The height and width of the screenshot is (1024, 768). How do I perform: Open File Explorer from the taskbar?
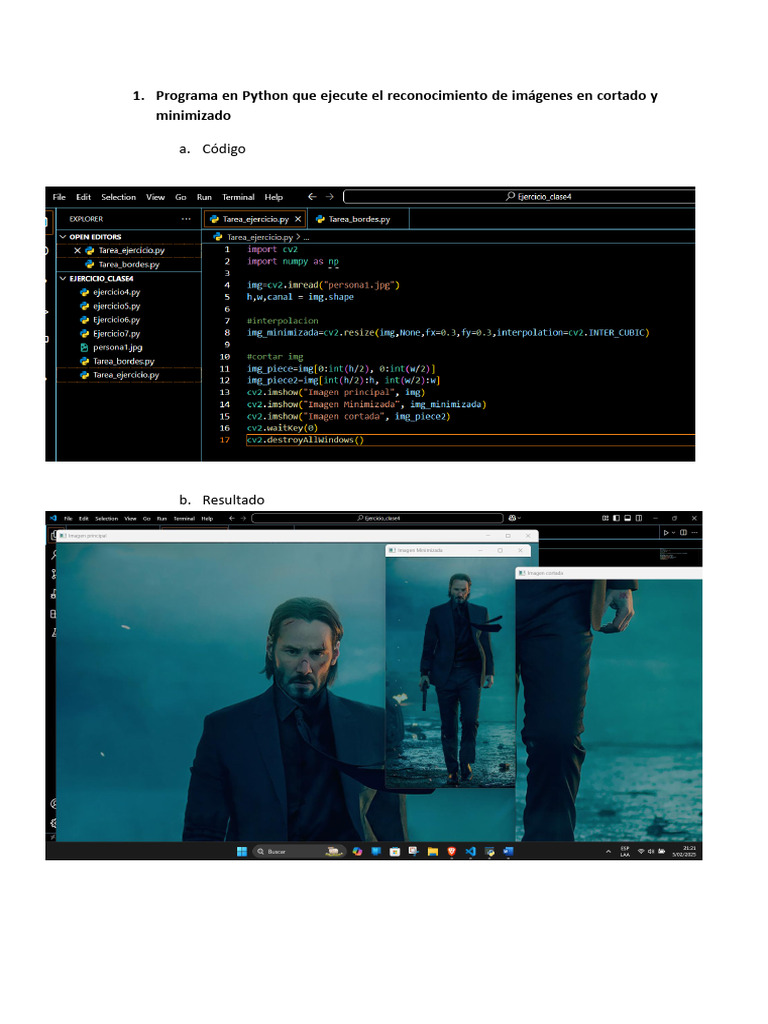(x=432, y=851)
